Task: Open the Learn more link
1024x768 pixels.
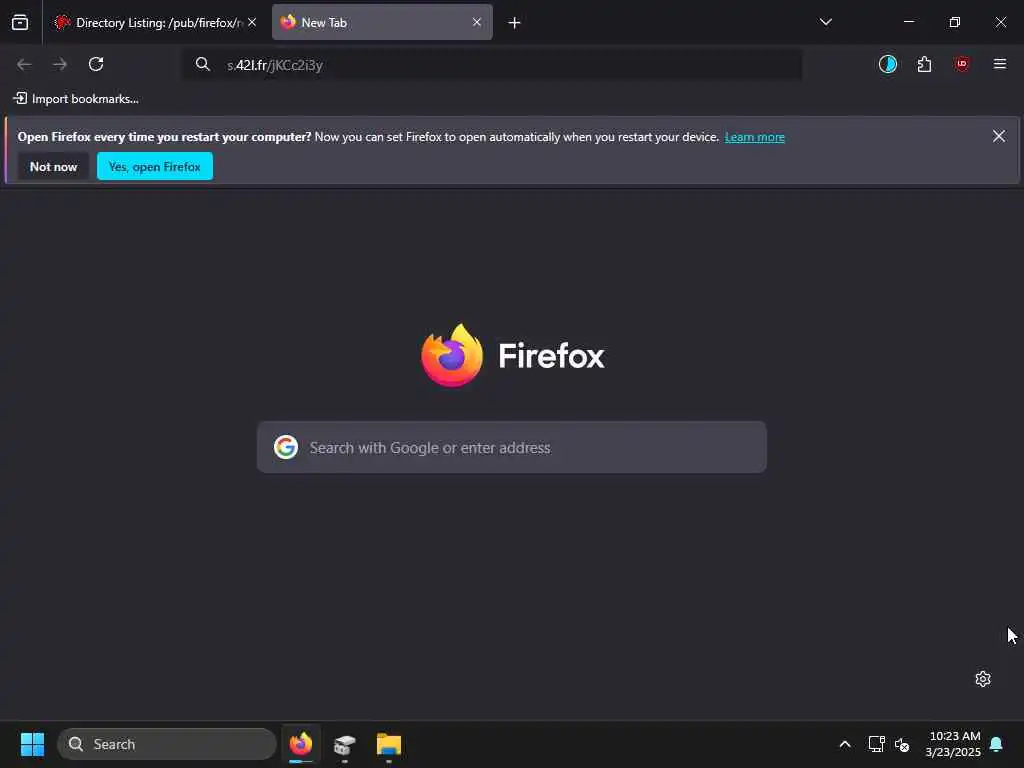Action: (x=754, y=137)
